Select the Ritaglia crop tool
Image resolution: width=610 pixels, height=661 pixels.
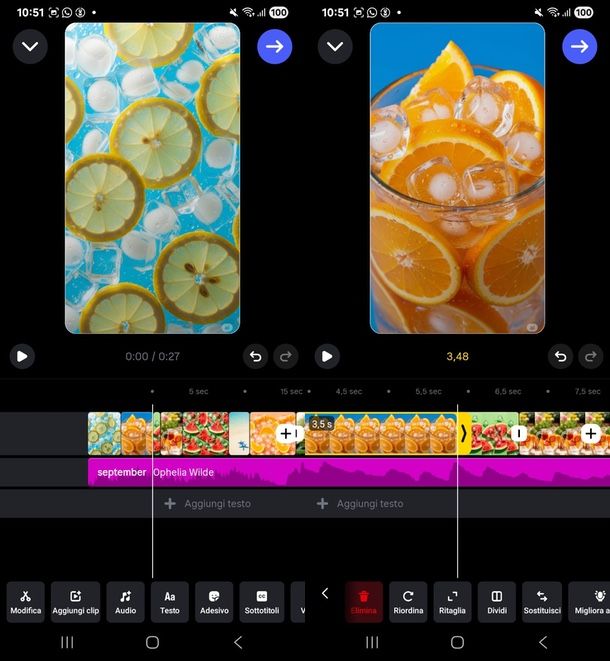pos(452,602)
